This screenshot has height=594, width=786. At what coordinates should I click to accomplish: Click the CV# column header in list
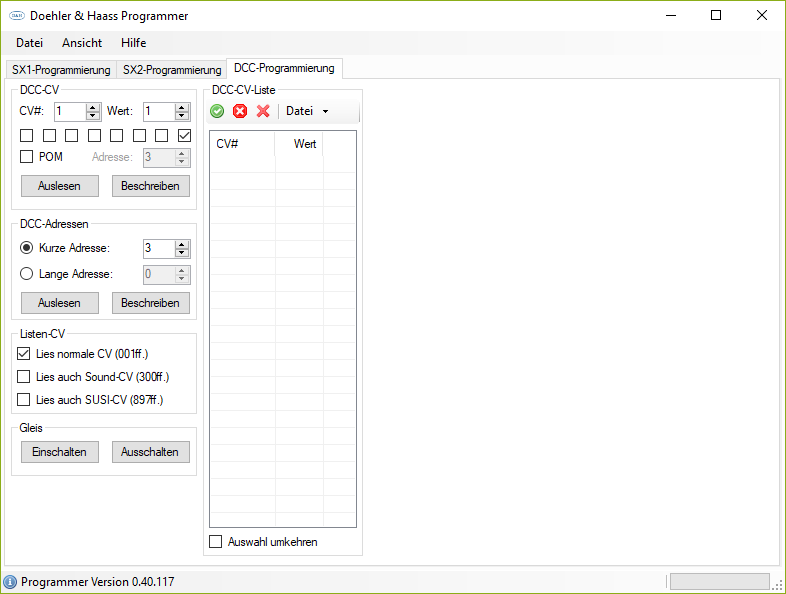coord(242,144)
